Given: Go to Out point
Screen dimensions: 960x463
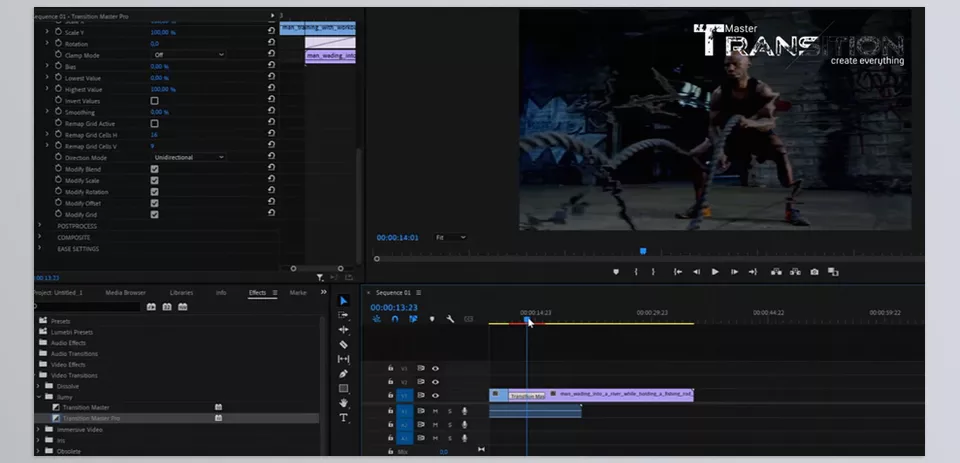Looking at the screenshot, I should (752, 272).
